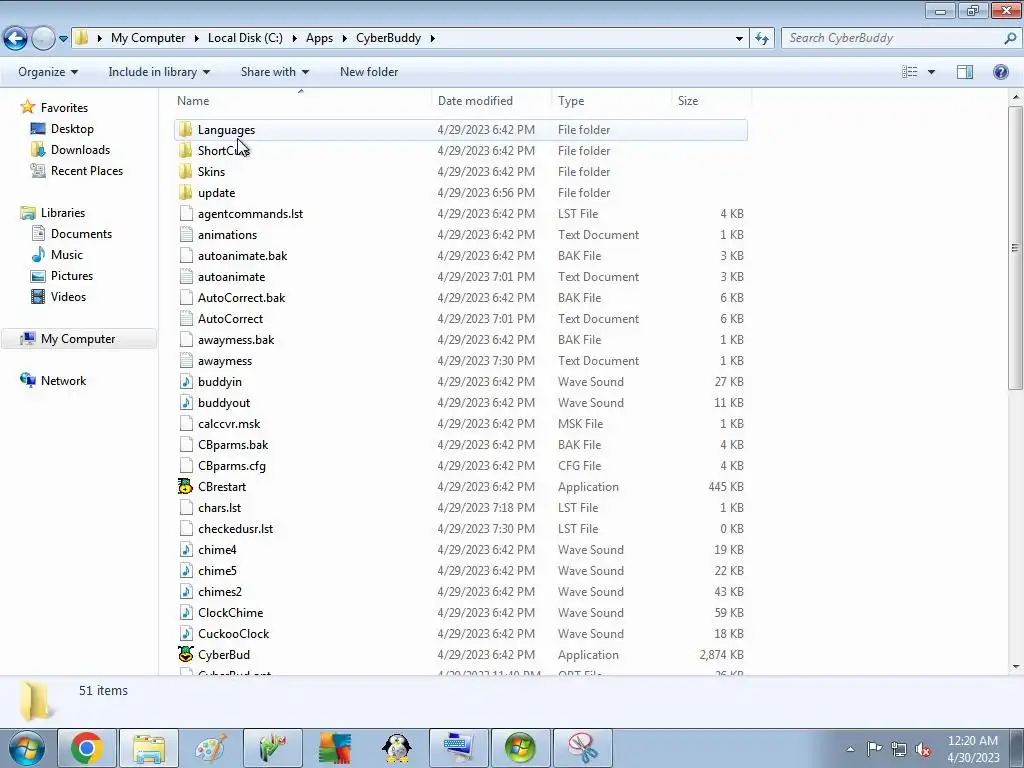1024x768 pixels.
Task: Select My Computer in the navigation pane
Action: pyautogui.click(x=78, y=339)
